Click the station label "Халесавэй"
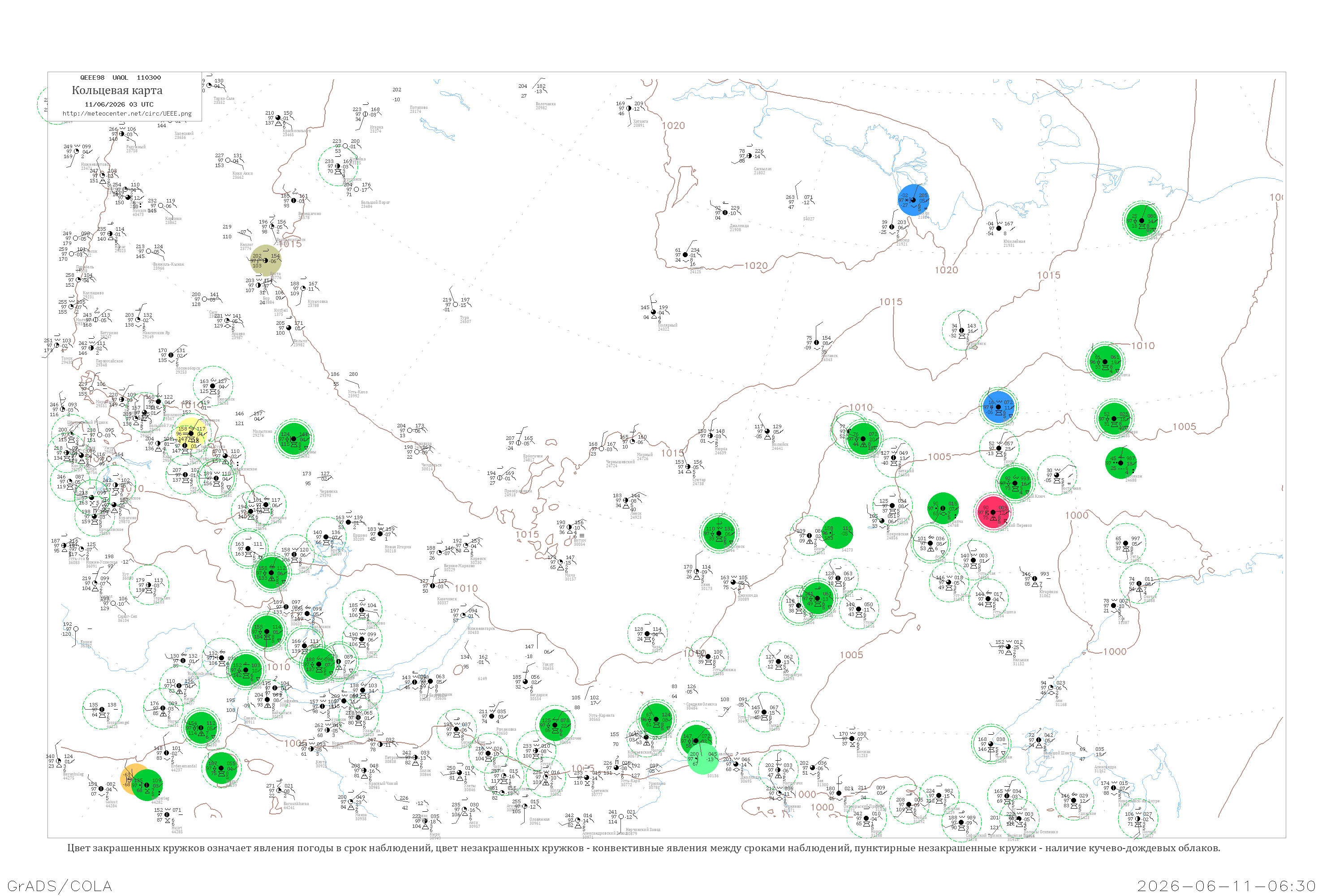This screenshot has width=1344, height=896. (x=184, y=133)
